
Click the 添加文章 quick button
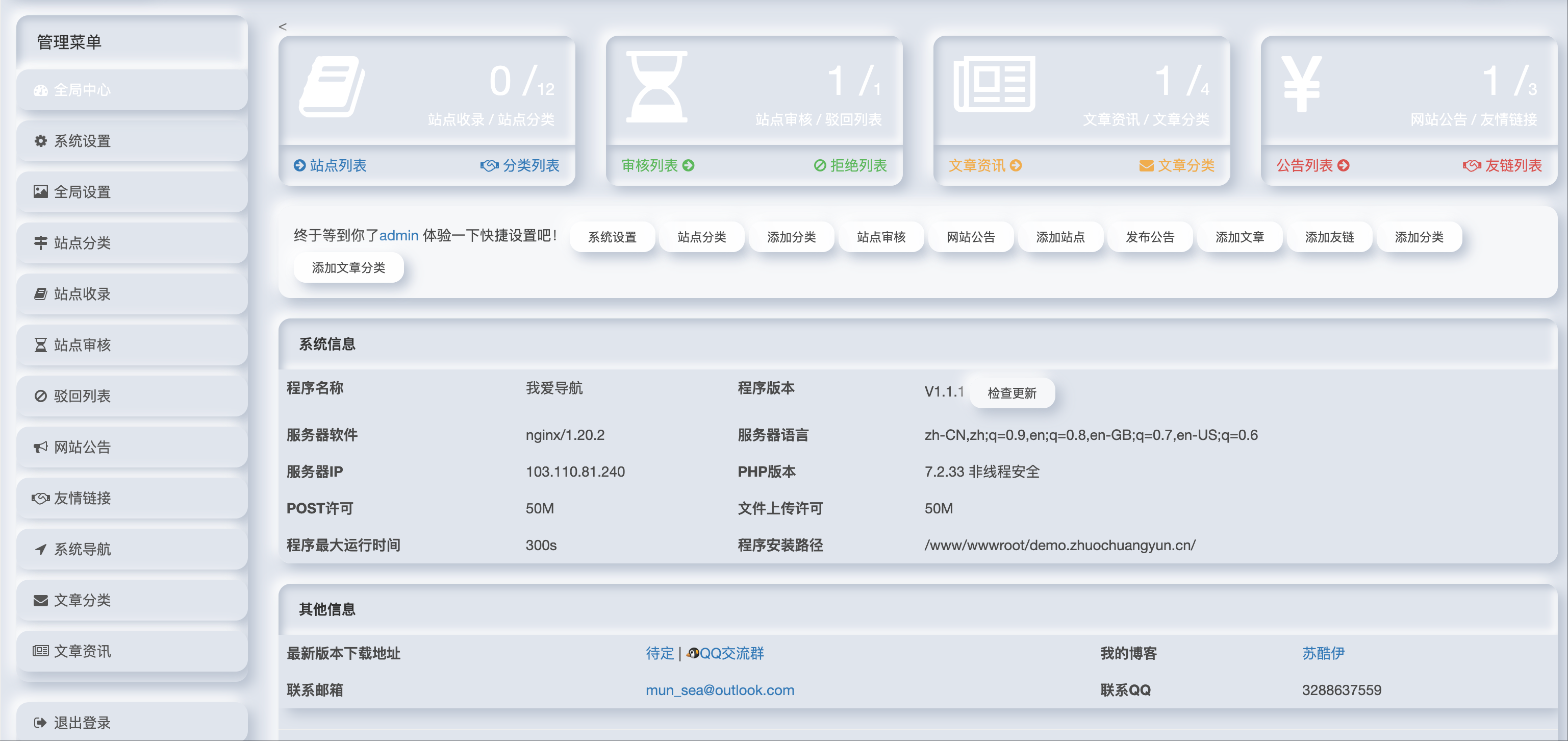pyautogui.click(x=1240, y=237)
